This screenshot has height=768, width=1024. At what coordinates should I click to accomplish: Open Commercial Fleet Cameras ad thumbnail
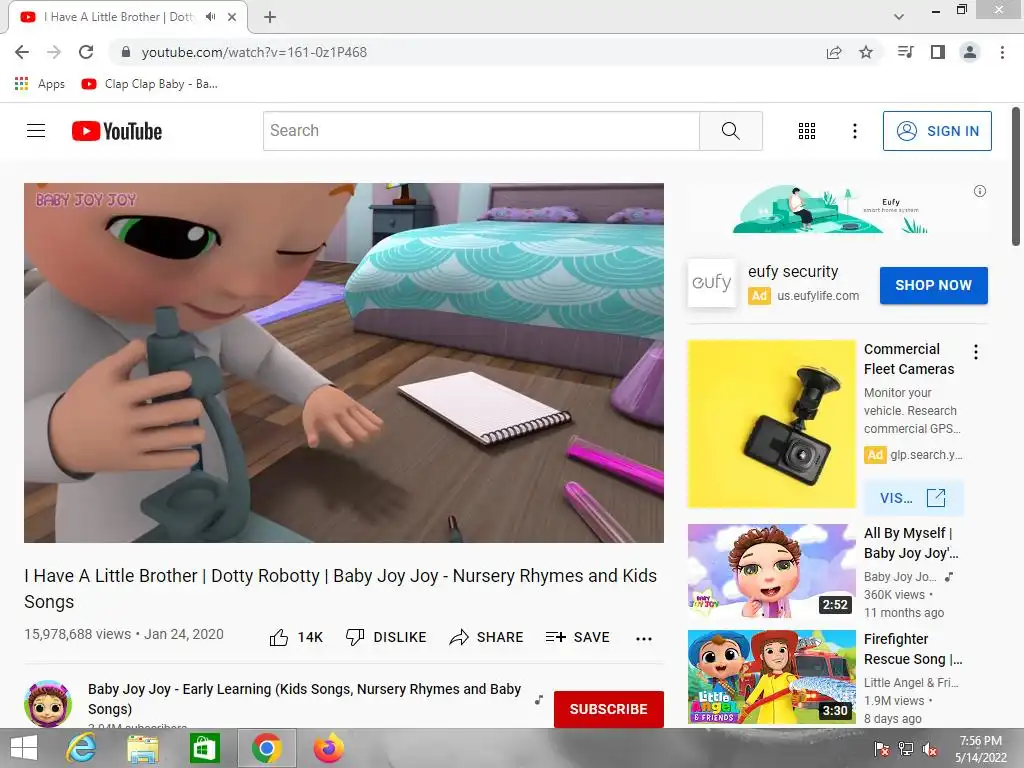[771, 424]
